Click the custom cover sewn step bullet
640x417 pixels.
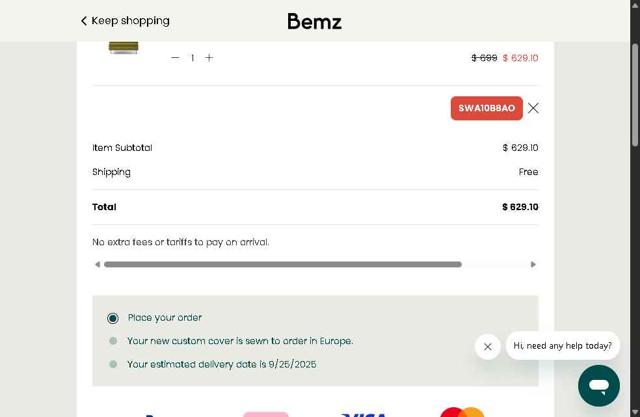click(x=113, y=341)
